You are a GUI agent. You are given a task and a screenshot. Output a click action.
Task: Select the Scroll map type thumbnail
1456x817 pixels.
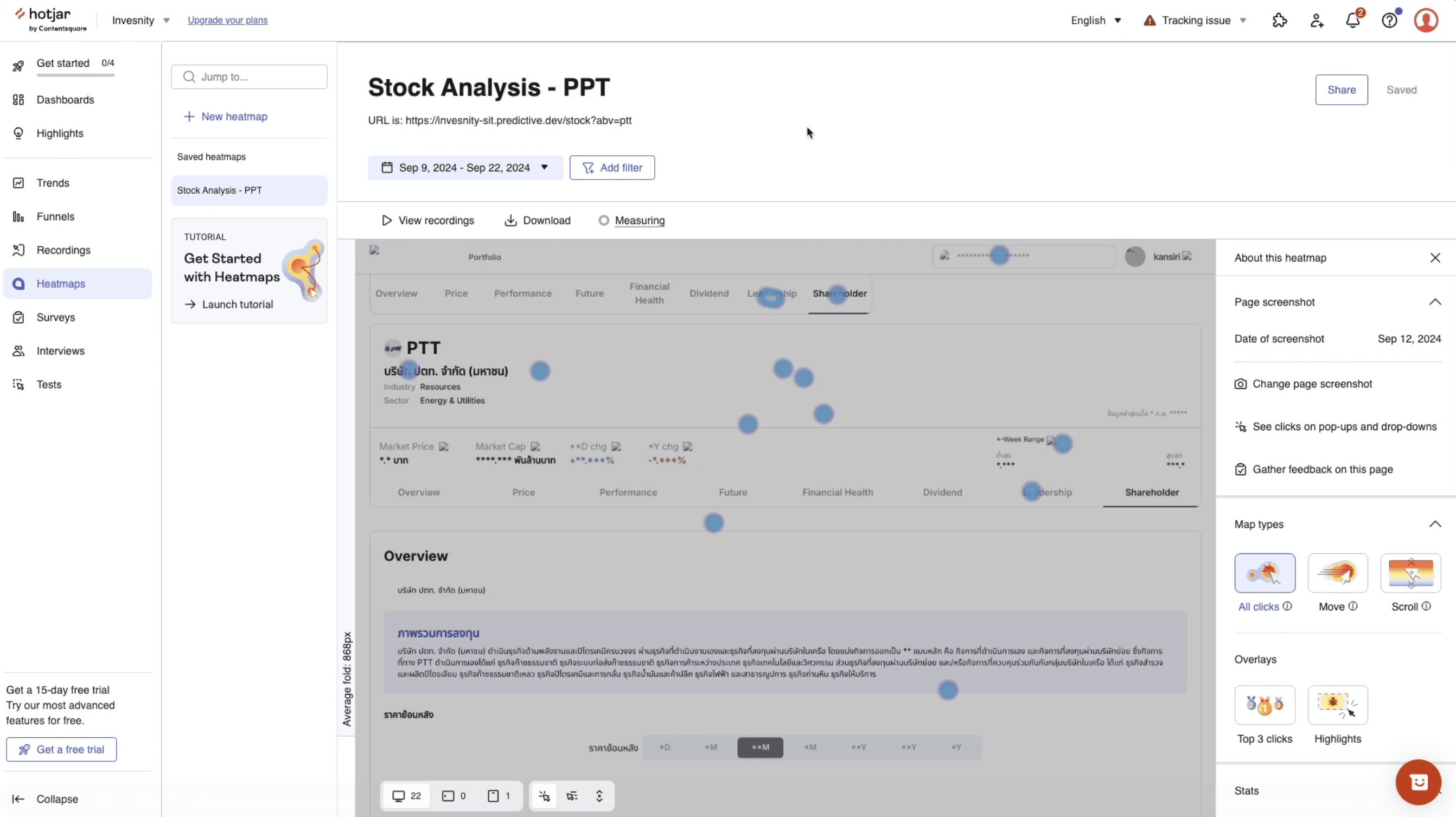(1410, 573)
